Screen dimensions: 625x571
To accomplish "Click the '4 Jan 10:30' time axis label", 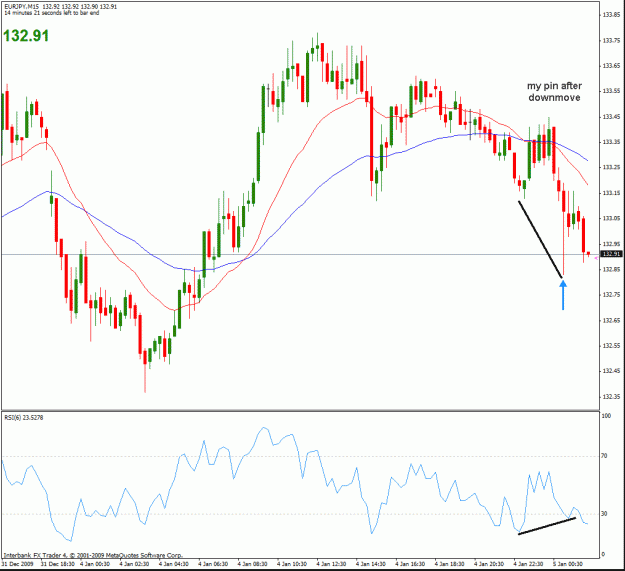I will (x=292, y=564).
